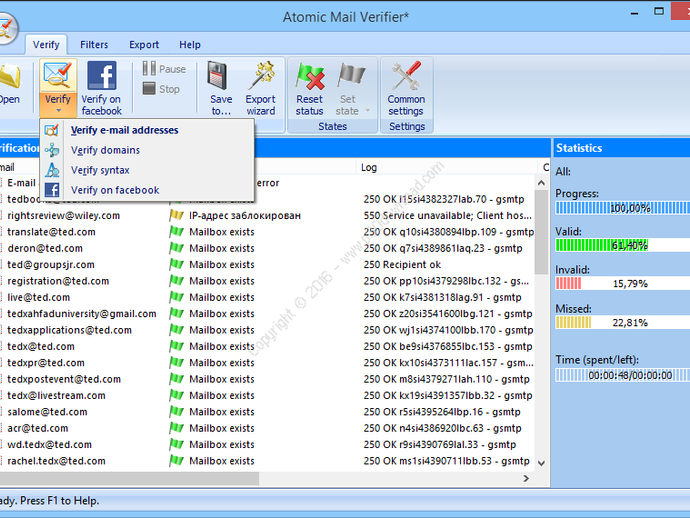Click the Invalid percentage red bar
The width and height of the screenshot is (690, 518).
tap(622, 283)
